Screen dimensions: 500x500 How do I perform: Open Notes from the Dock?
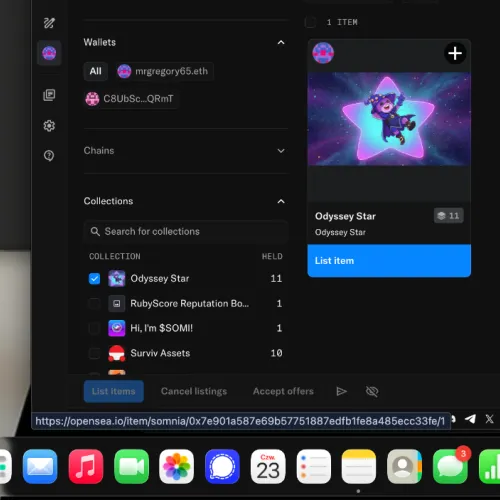pyautogui.click(x=359, y=466)
